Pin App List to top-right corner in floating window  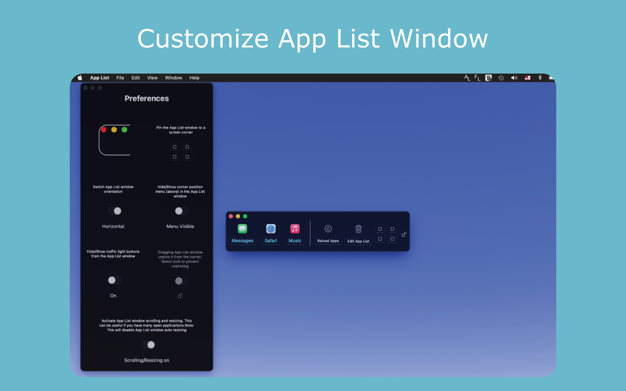click(x=392, y=229)
